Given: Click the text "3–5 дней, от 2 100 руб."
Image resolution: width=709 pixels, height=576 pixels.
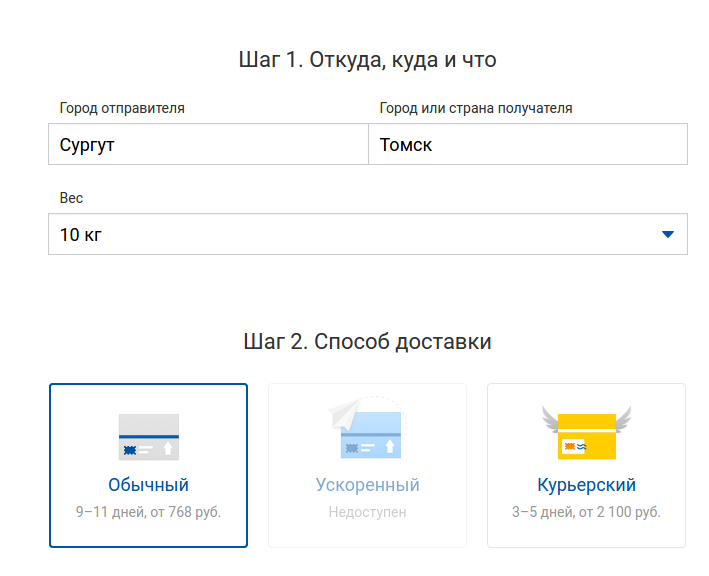Looking at the screenshot, I should click(x=586, y=512).
